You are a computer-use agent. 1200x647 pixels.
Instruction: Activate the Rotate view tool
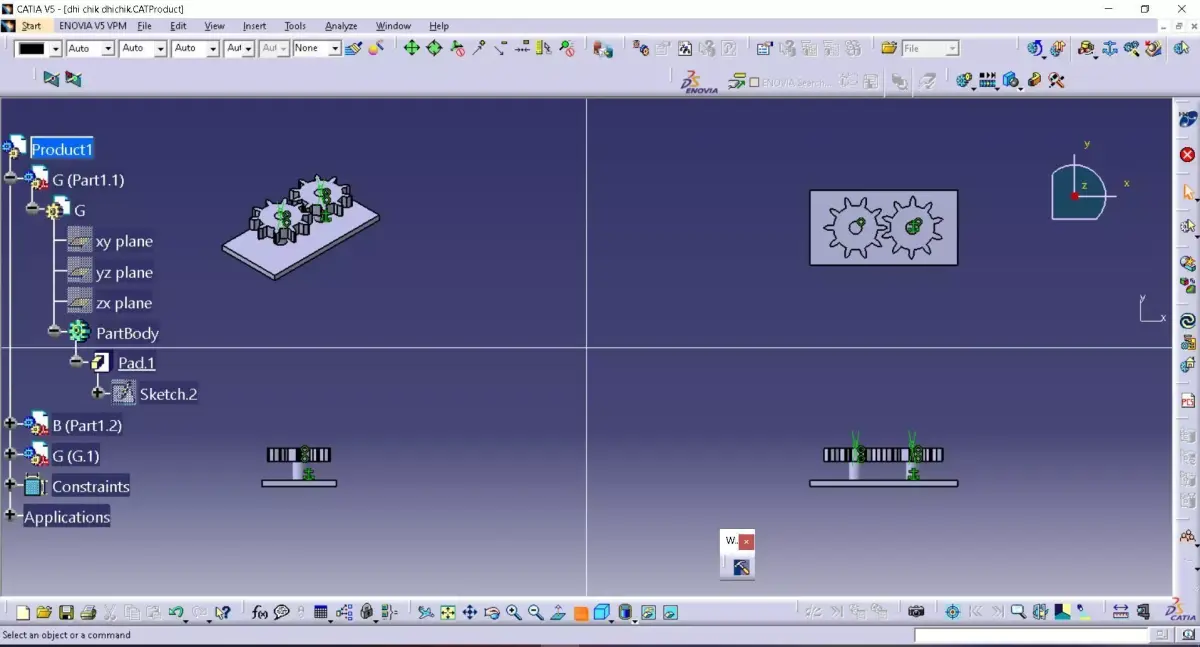[491, 611]
